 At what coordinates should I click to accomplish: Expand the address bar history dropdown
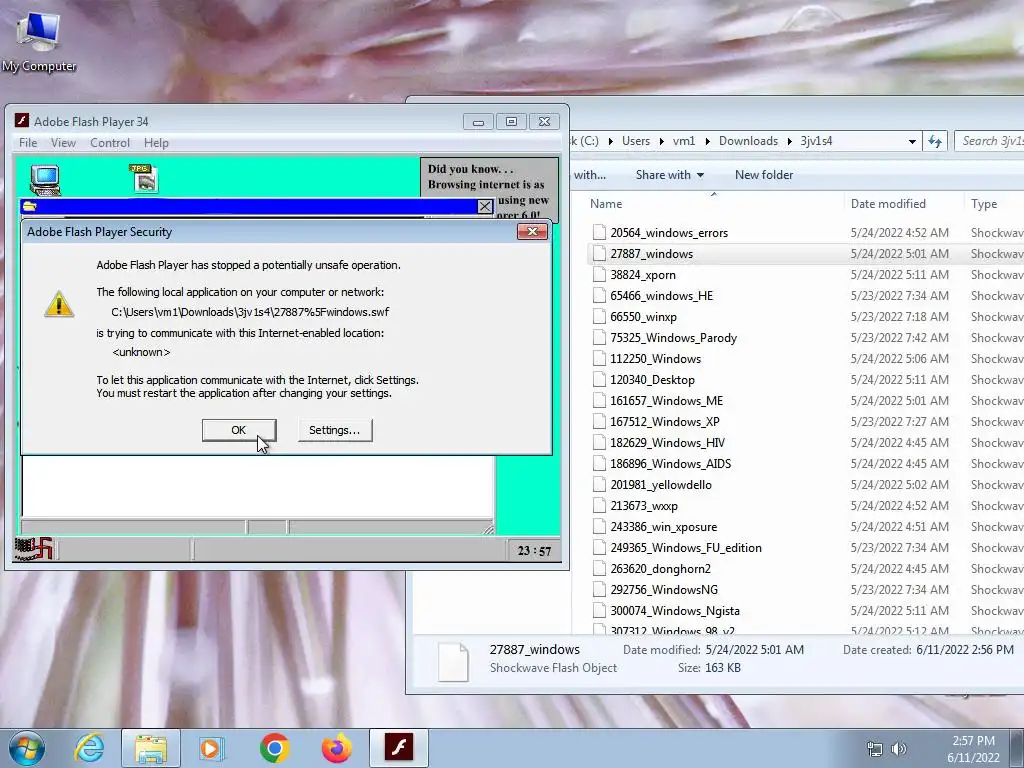(x=912, y=141)
